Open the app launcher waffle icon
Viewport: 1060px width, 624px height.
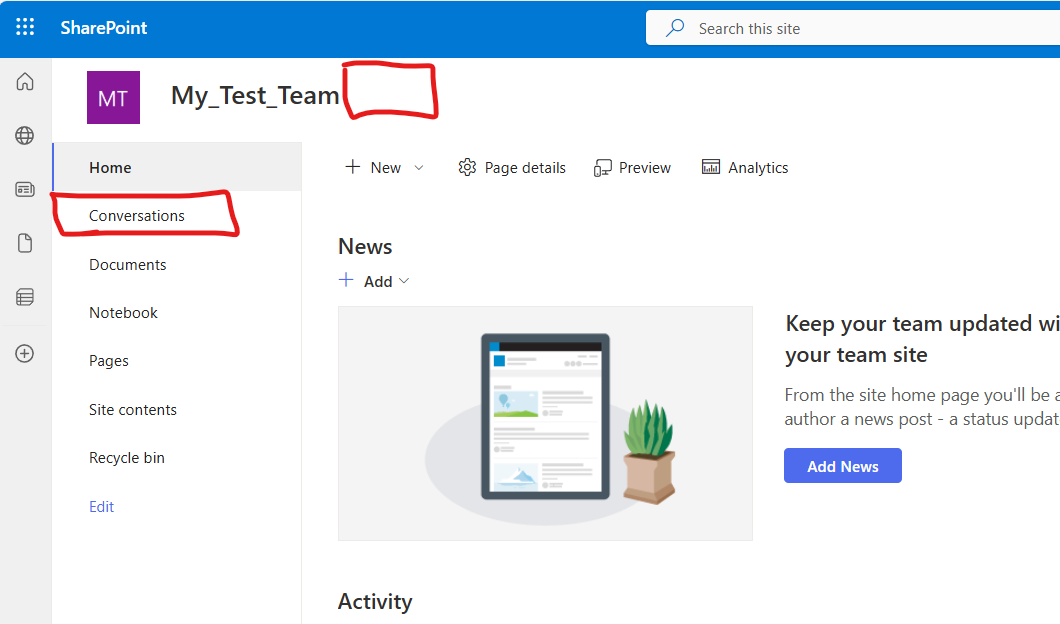[25, 27]
